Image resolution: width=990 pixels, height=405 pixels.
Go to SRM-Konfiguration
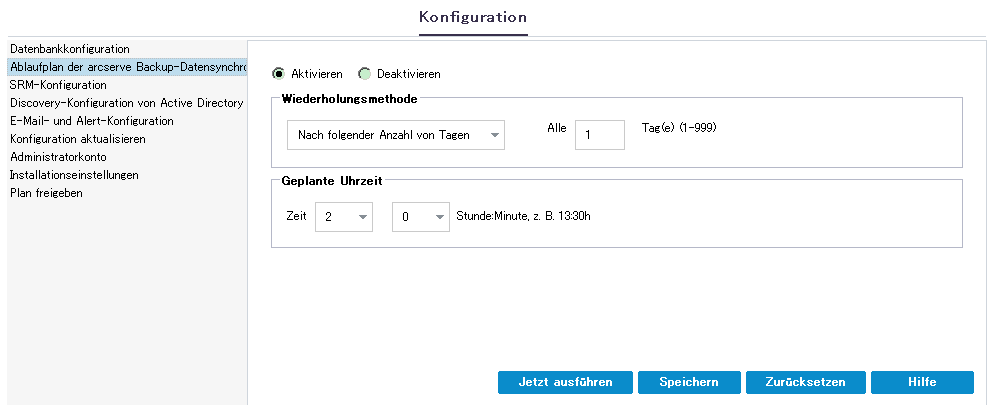click(58, 85)
